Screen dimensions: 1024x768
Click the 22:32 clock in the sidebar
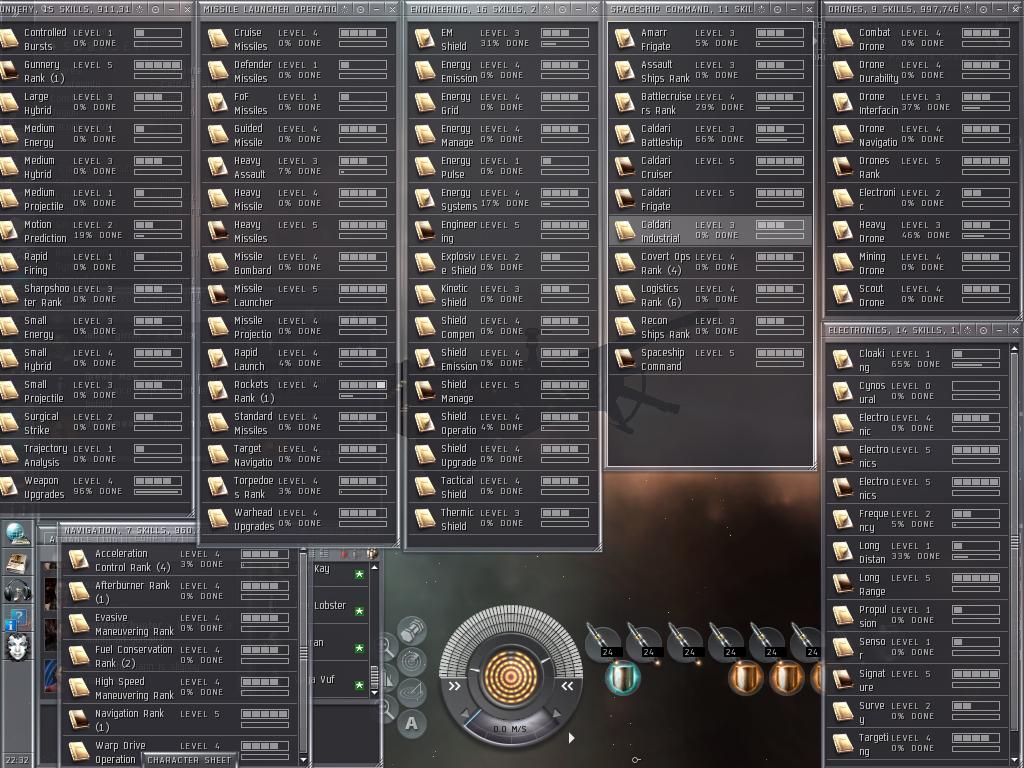16,760
